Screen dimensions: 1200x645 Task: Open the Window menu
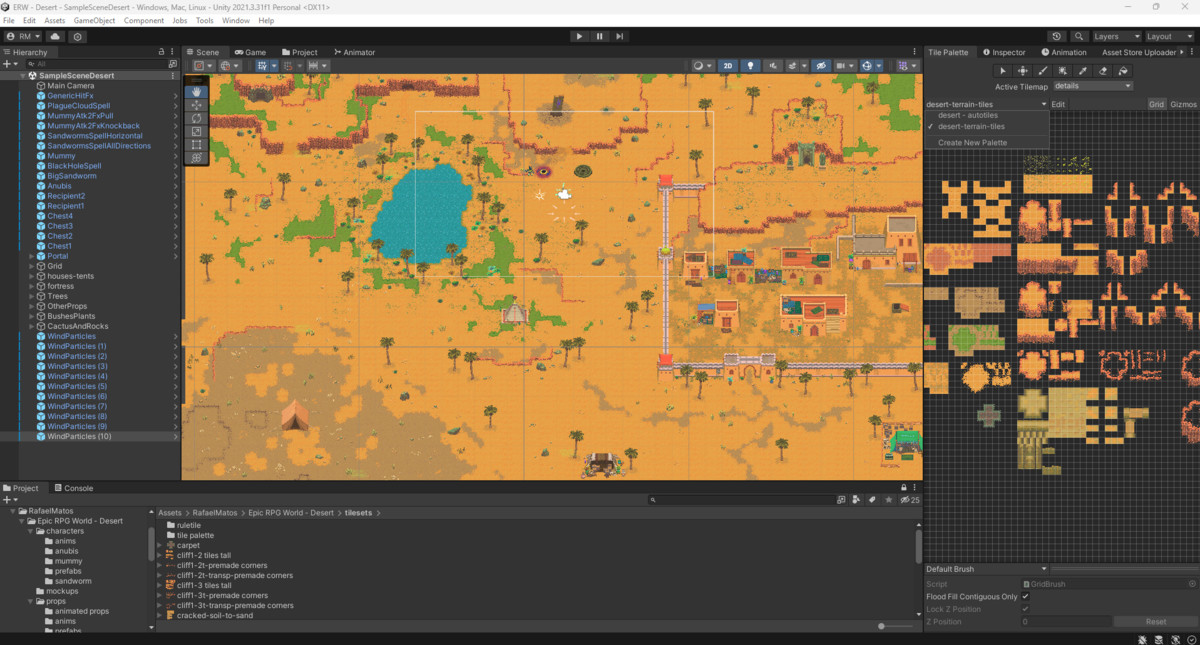tap(236, 20)
